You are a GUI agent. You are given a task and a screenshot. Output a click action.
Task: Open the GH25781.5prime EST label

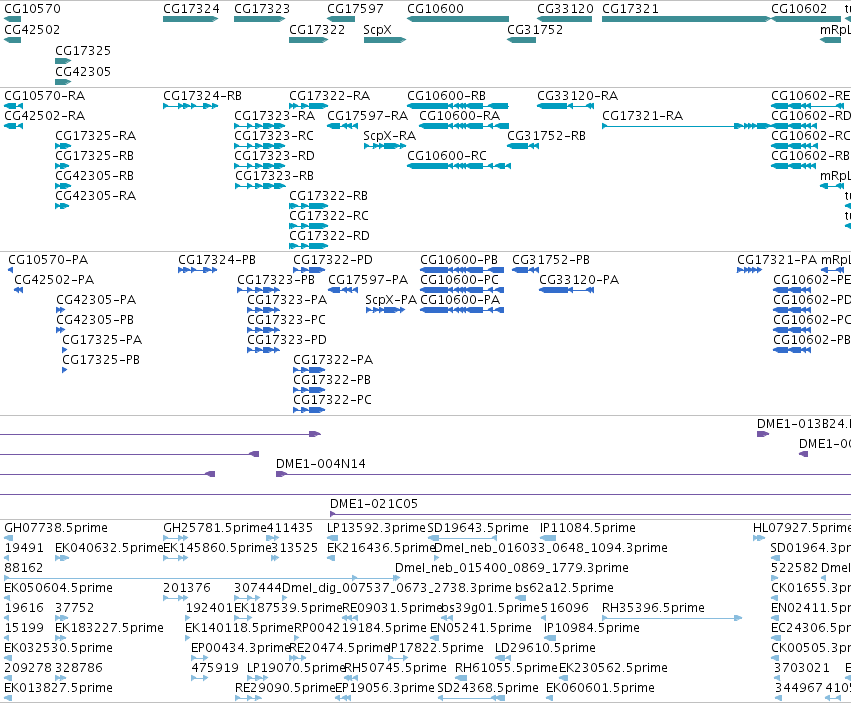point(215,528)
